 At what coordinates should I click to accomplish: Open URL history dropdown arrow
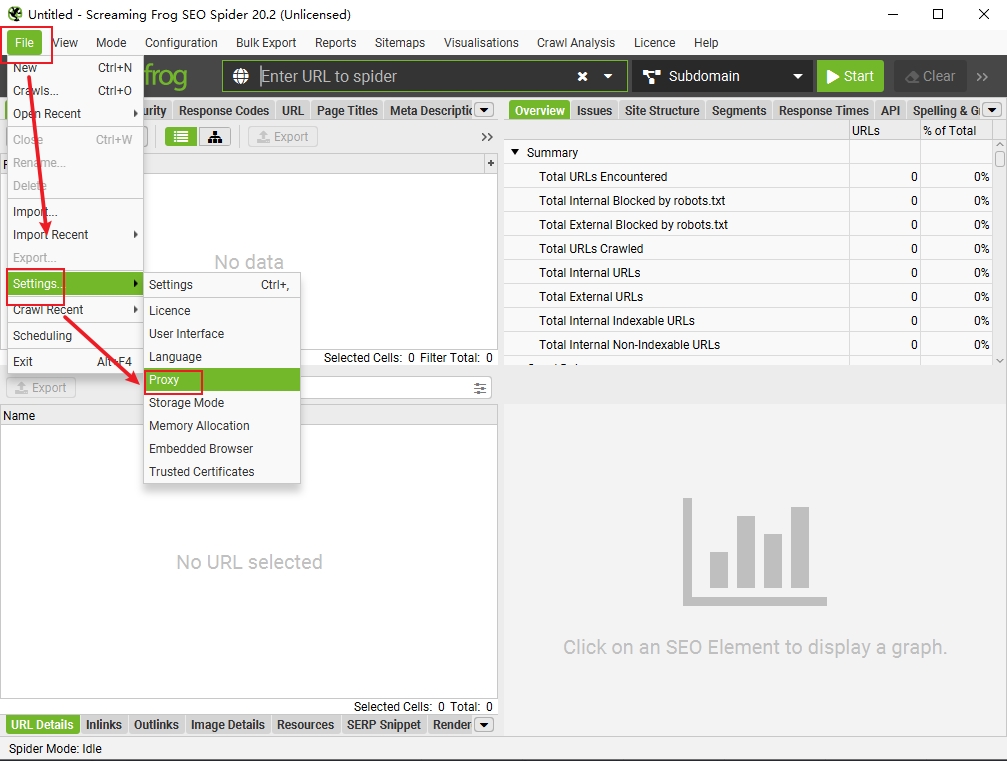click(x=608, y=76)
